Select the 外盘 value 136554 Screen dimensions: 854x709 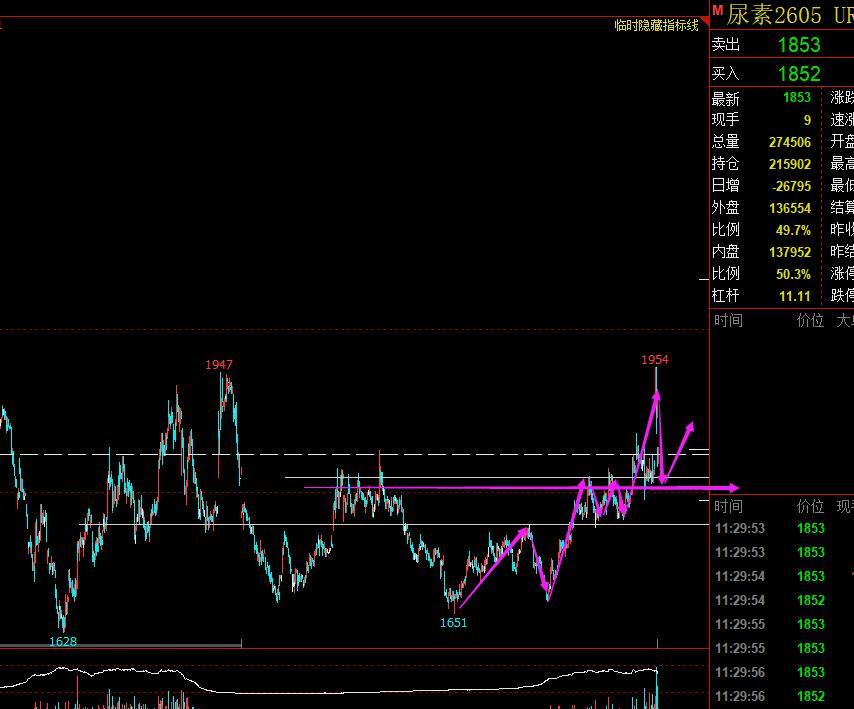pos(790,208)
